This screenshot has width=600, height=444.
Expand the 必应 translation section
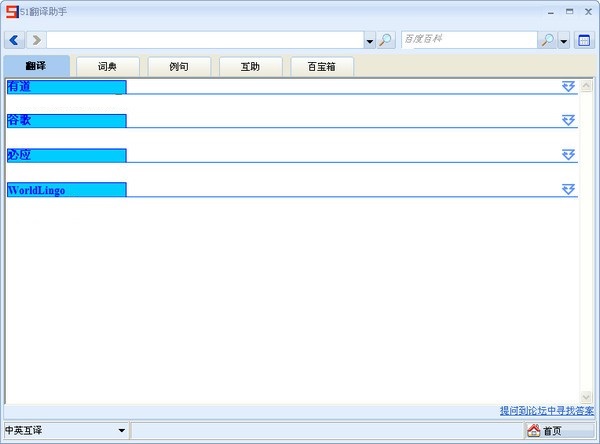tap(569, 155)
